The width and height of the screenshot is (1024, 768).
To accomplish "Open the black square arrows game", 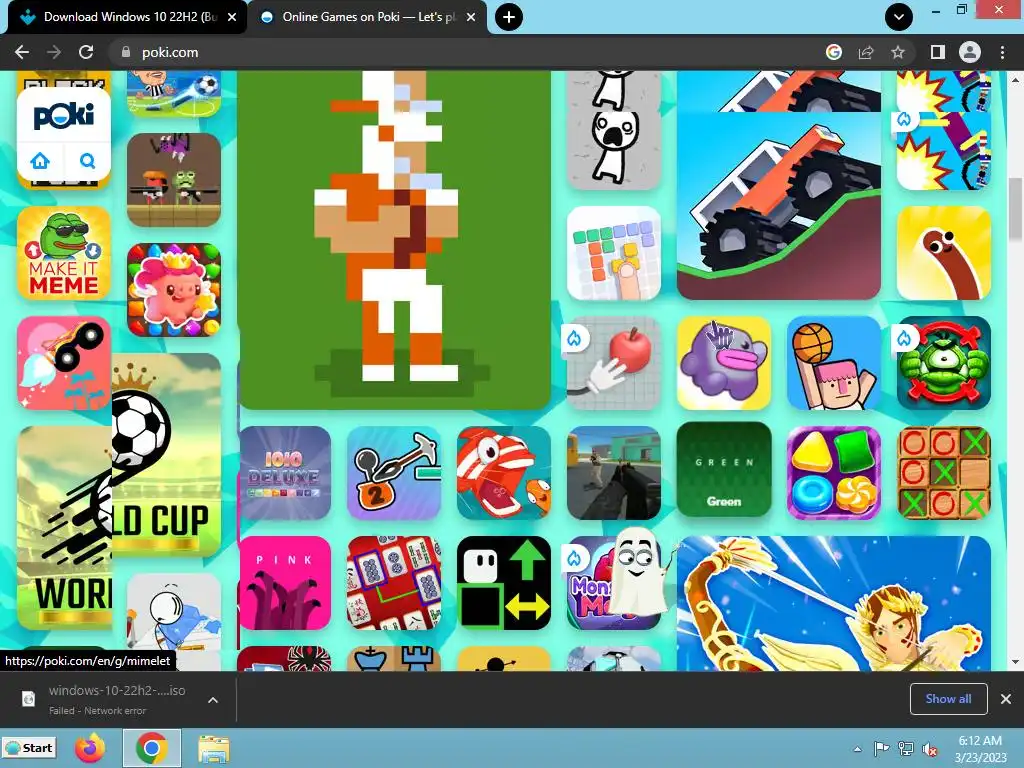I will pyautogui.click(x=504, y=583).
